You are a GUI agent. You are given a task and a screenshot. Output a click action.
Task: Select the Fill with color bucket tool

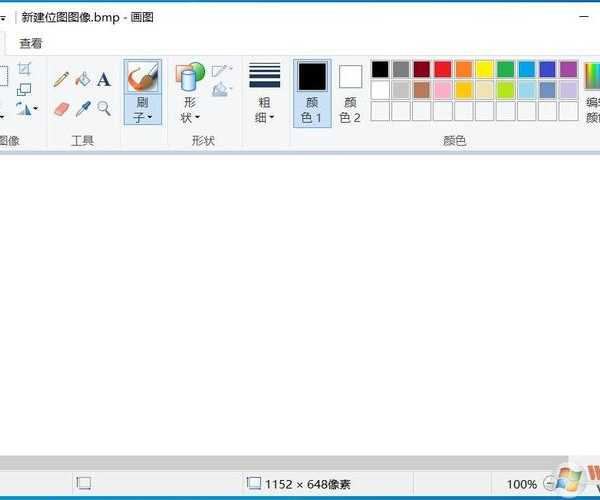pos(82,79)
